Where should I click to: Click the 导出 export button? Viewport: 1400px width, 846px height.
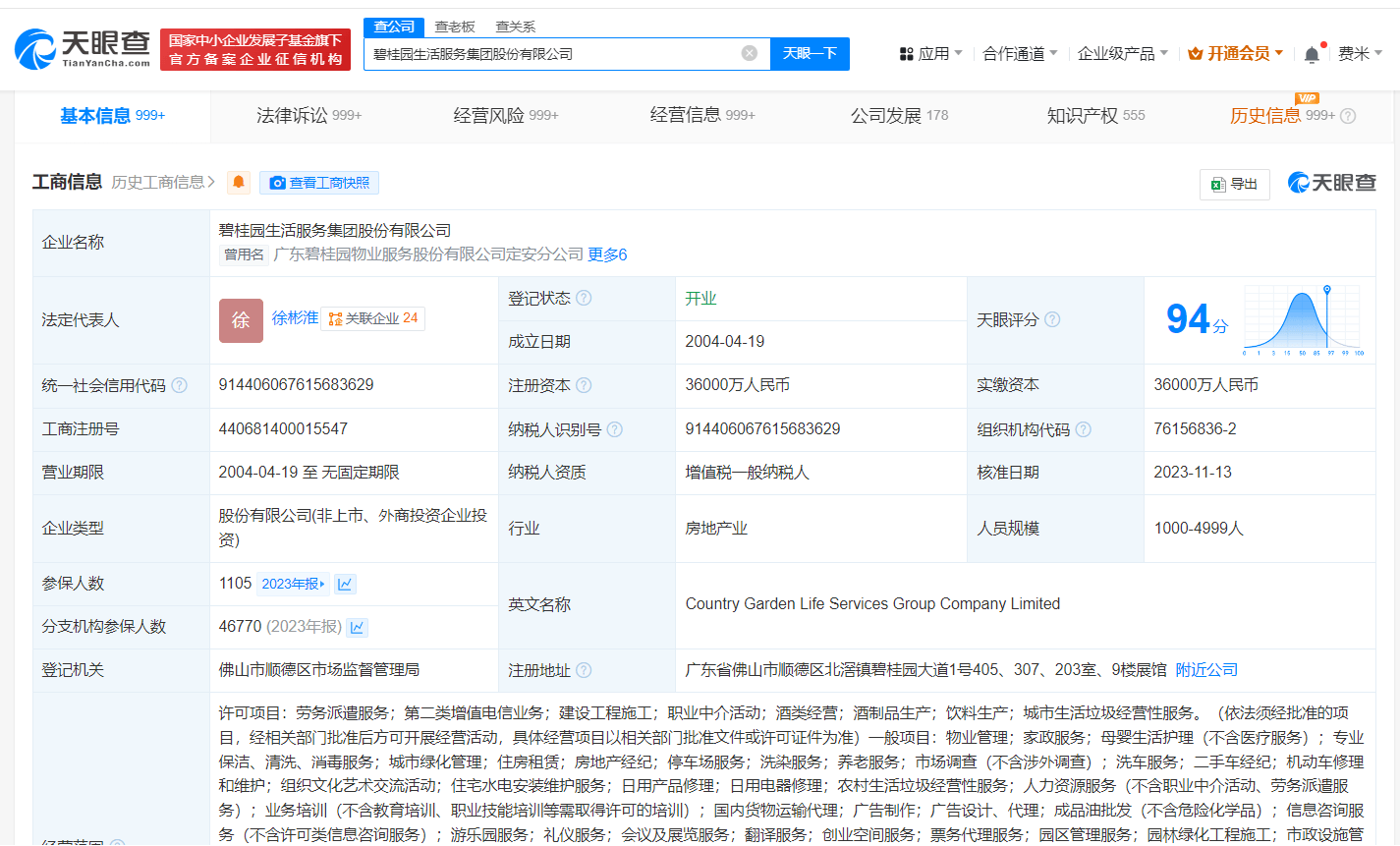(x=1235, y=184)
